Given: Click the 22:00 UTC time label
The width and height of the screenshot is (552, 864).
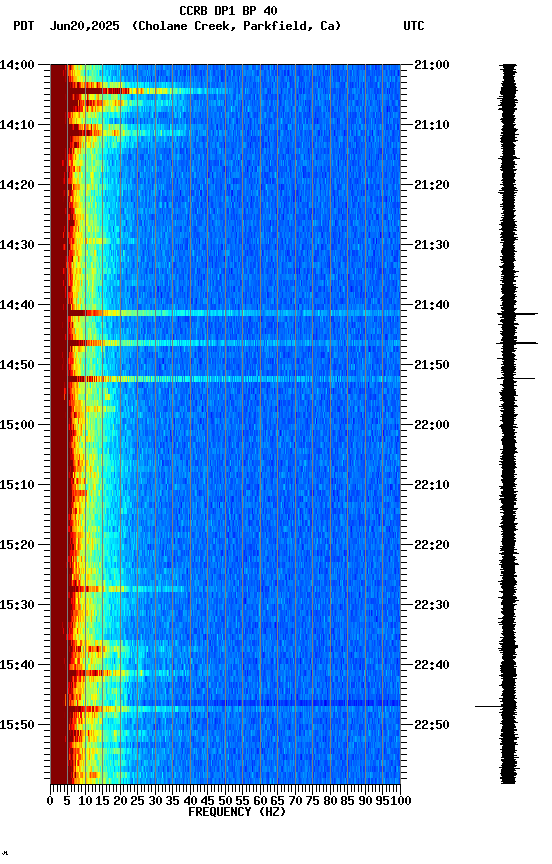Looking at the screenshot, I should [x=432, y=425].
